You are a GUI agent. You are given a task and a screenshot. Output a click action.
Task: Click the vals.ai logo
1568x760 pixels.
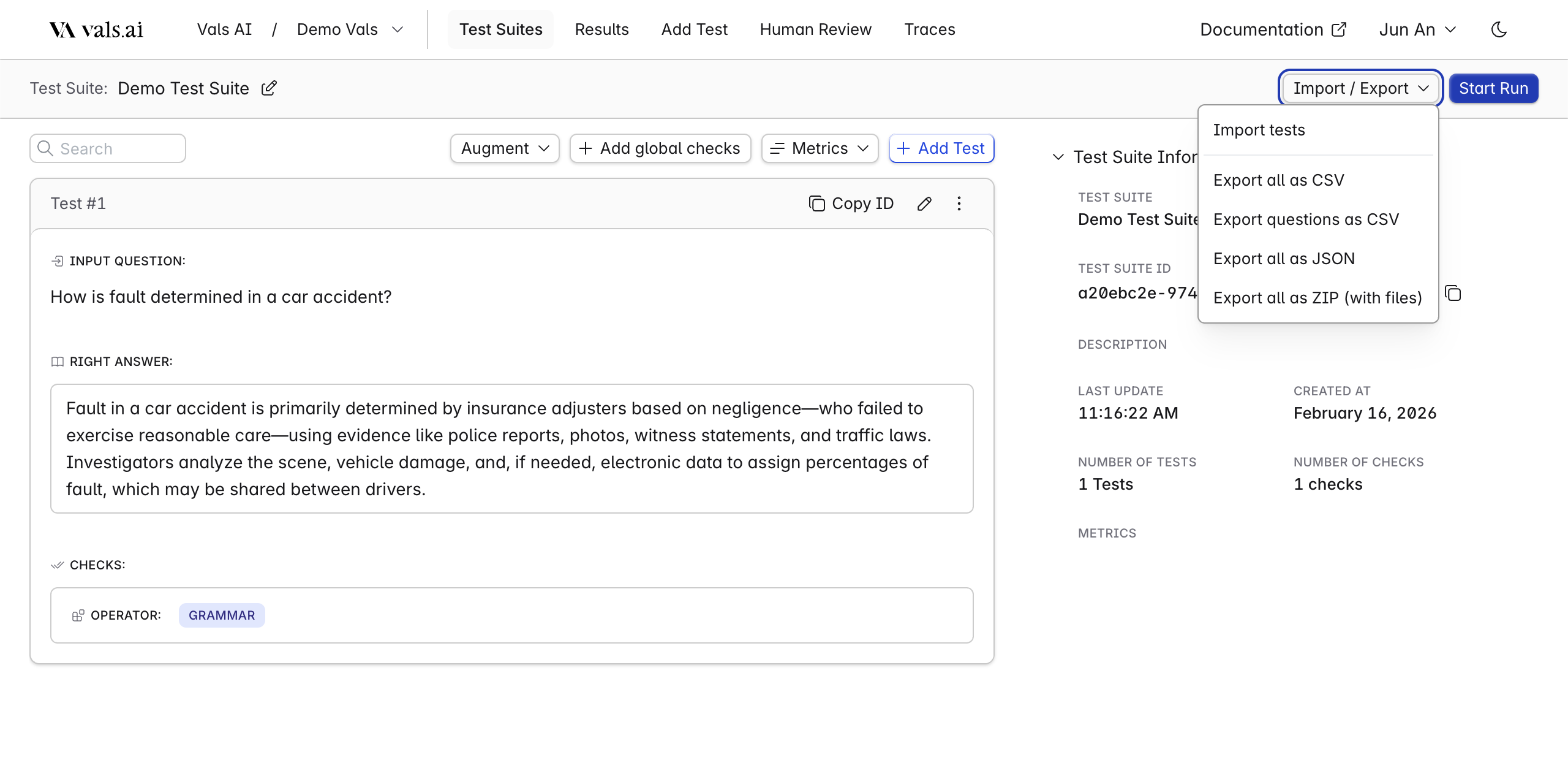(x=96, y=29)
